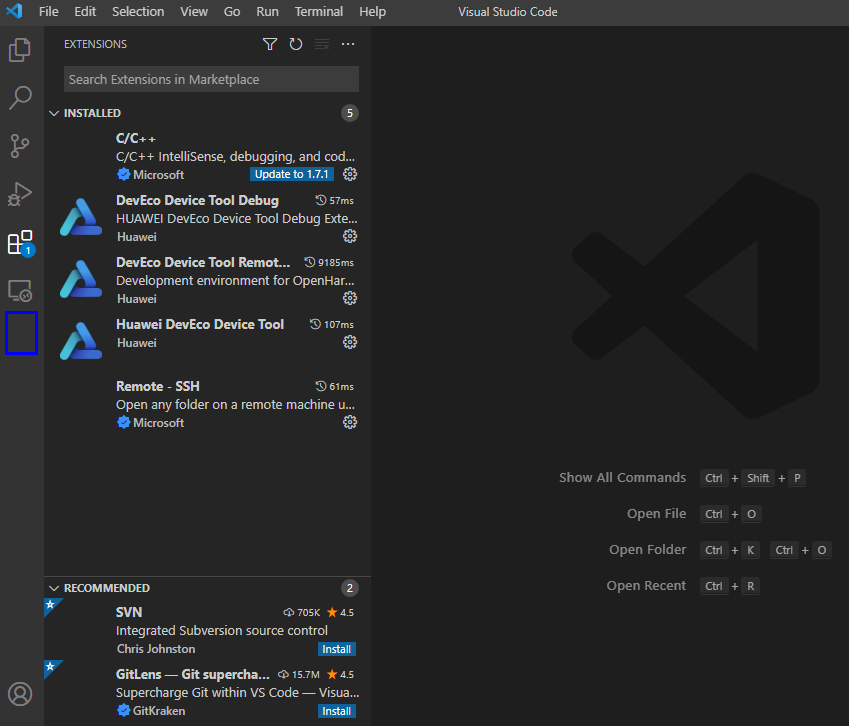Filter extensions with the funnel icon

270,44
